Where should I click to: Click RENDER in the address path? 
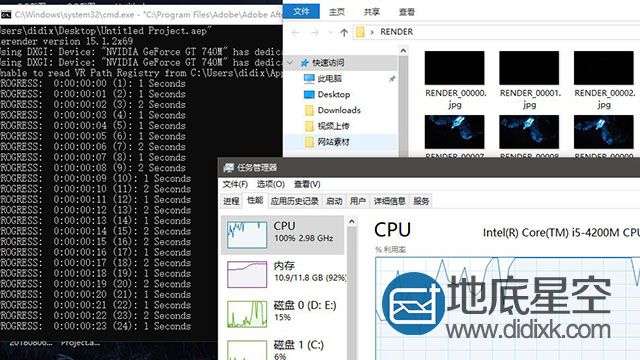point(396,32)
